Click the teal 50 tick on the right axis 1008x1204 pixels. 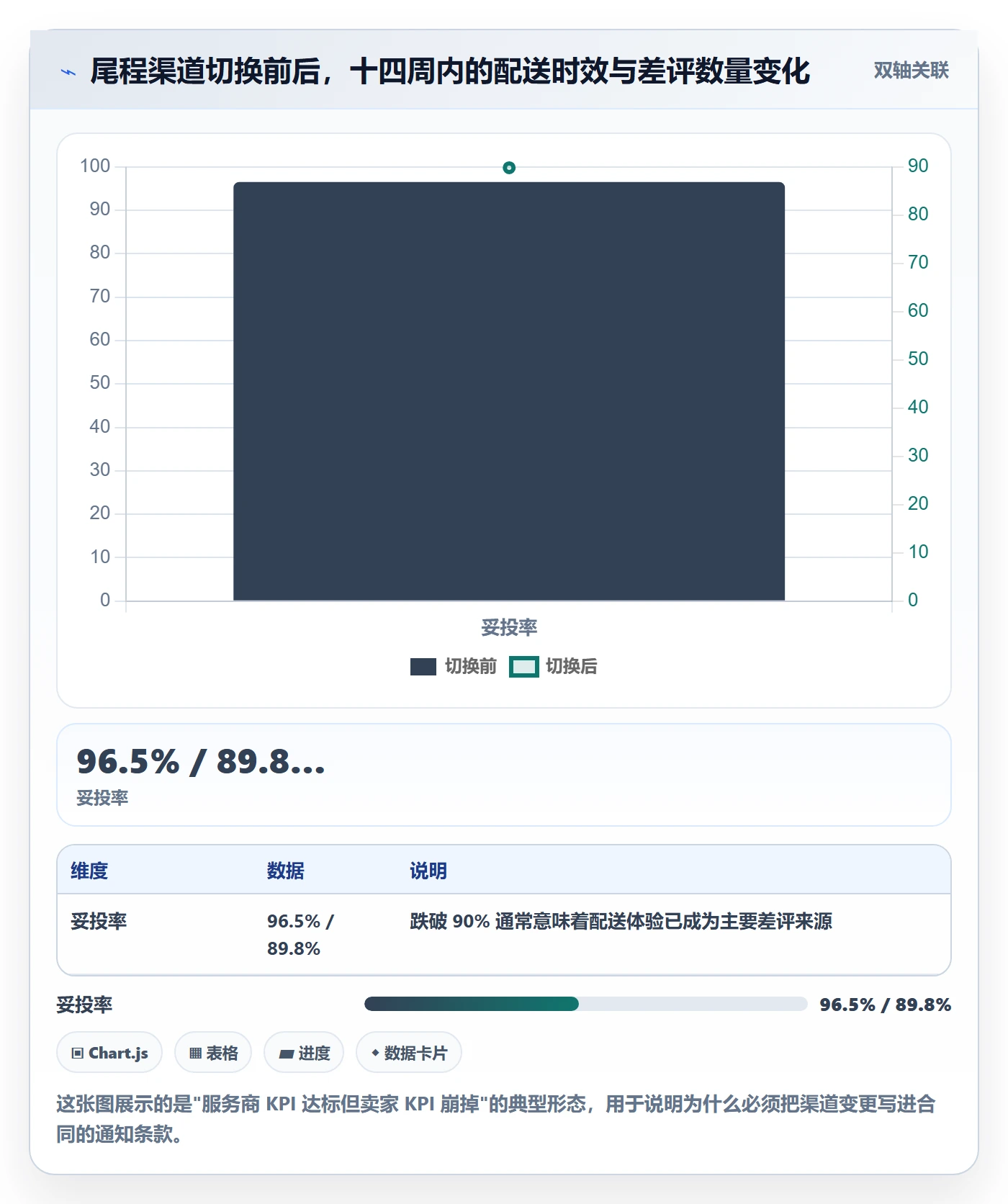coord(918,359)
